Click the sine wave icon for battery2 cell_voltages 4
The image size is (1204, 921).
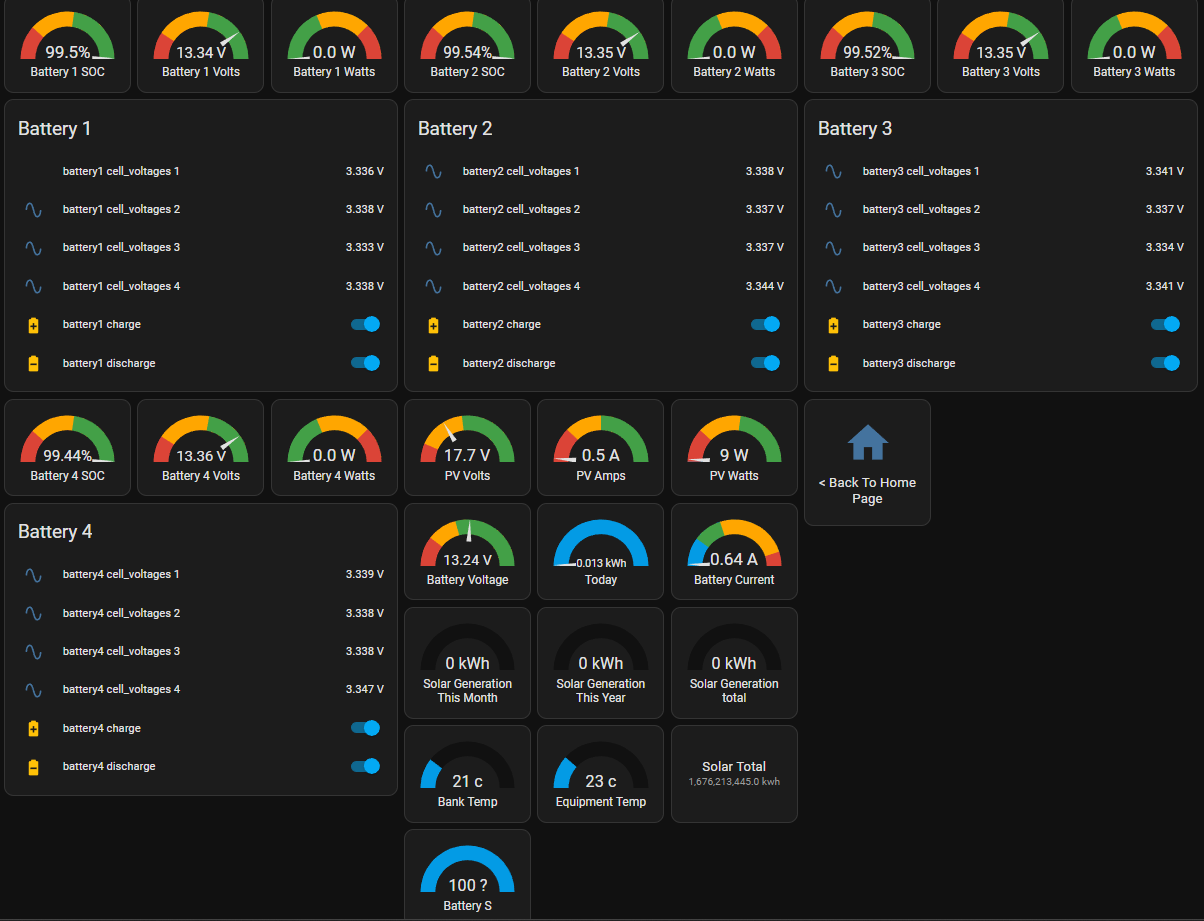(x=433, y=287)
